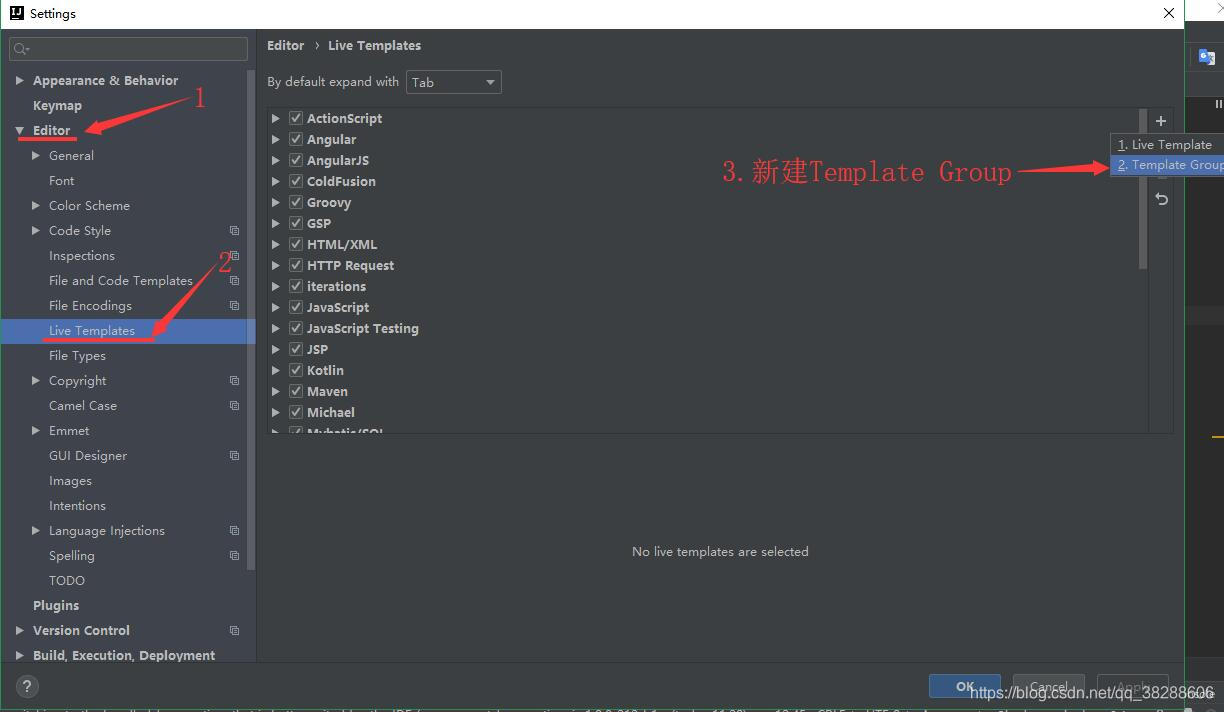Click the settings search input field
The height and width of the screenshot is (712, 1224).
(x=128, y=49)
